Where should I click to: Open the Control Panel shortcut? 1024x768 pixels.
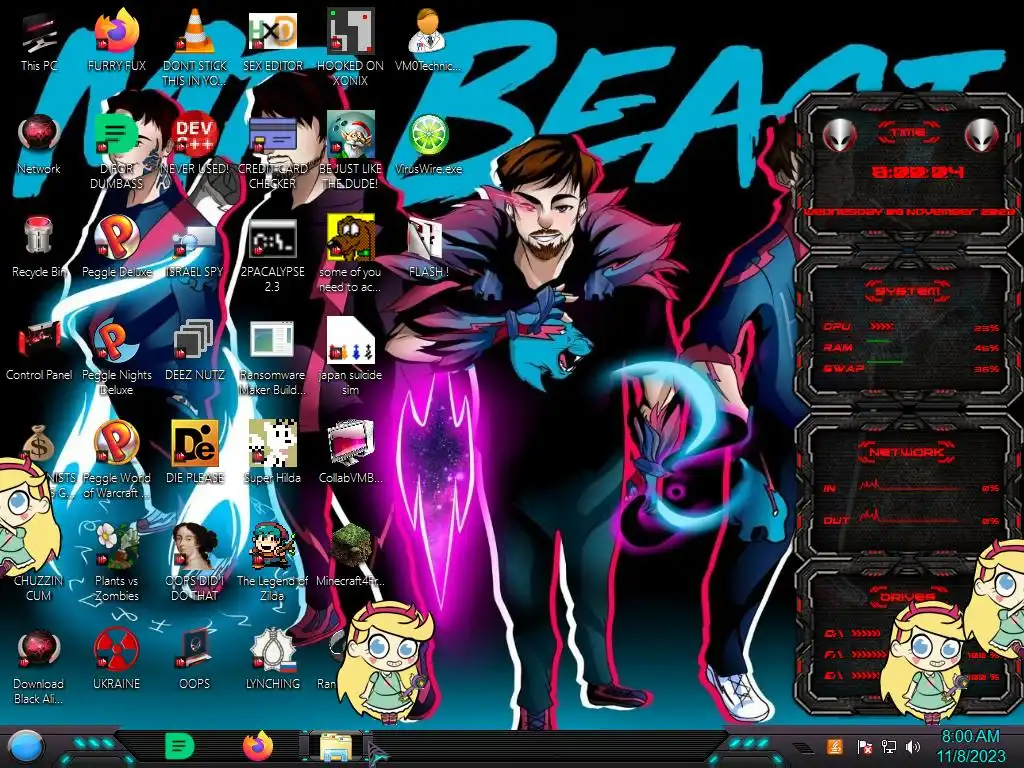(39, 350)
